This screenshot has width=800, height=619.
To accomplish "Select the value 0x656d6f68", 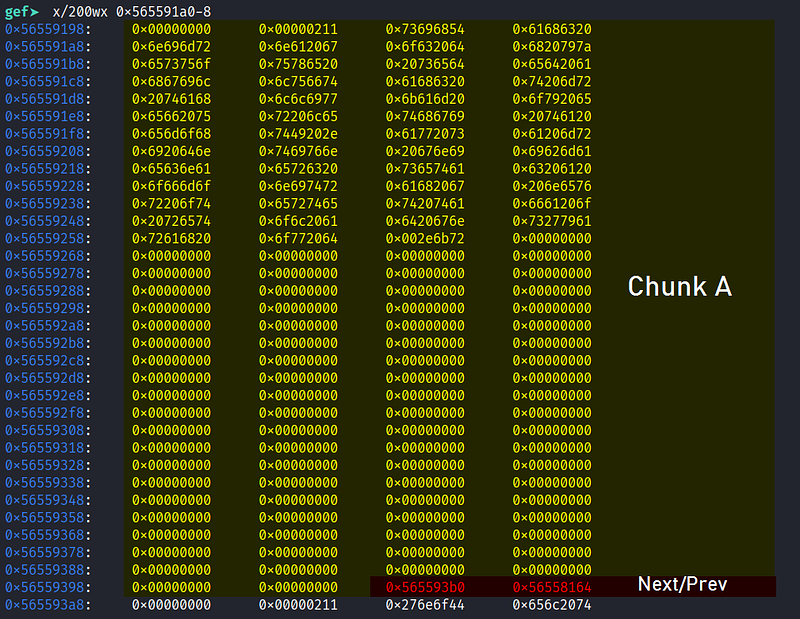I will (x=171, y=134).
